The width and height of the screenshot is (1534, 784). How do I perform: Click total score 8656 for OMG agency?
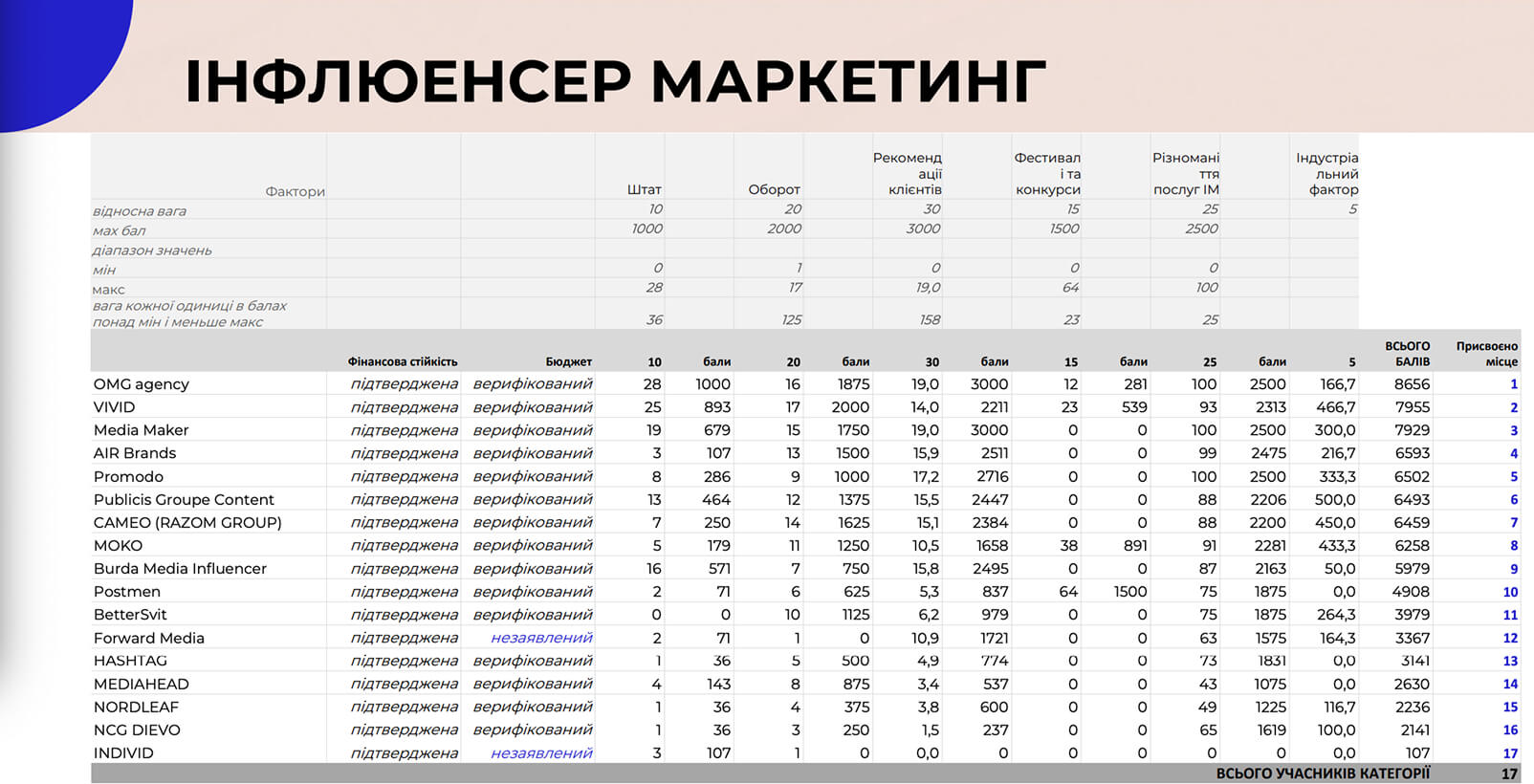[1412, 384]
